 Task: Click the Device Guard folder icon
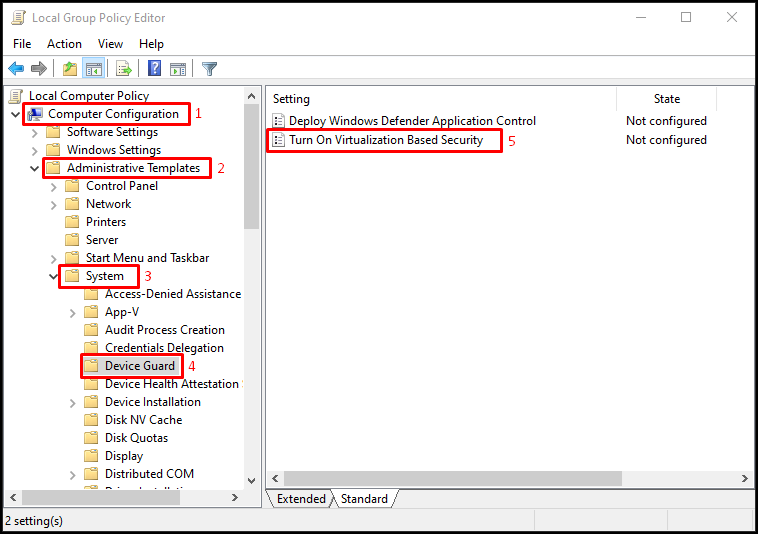tap(91, 366)
